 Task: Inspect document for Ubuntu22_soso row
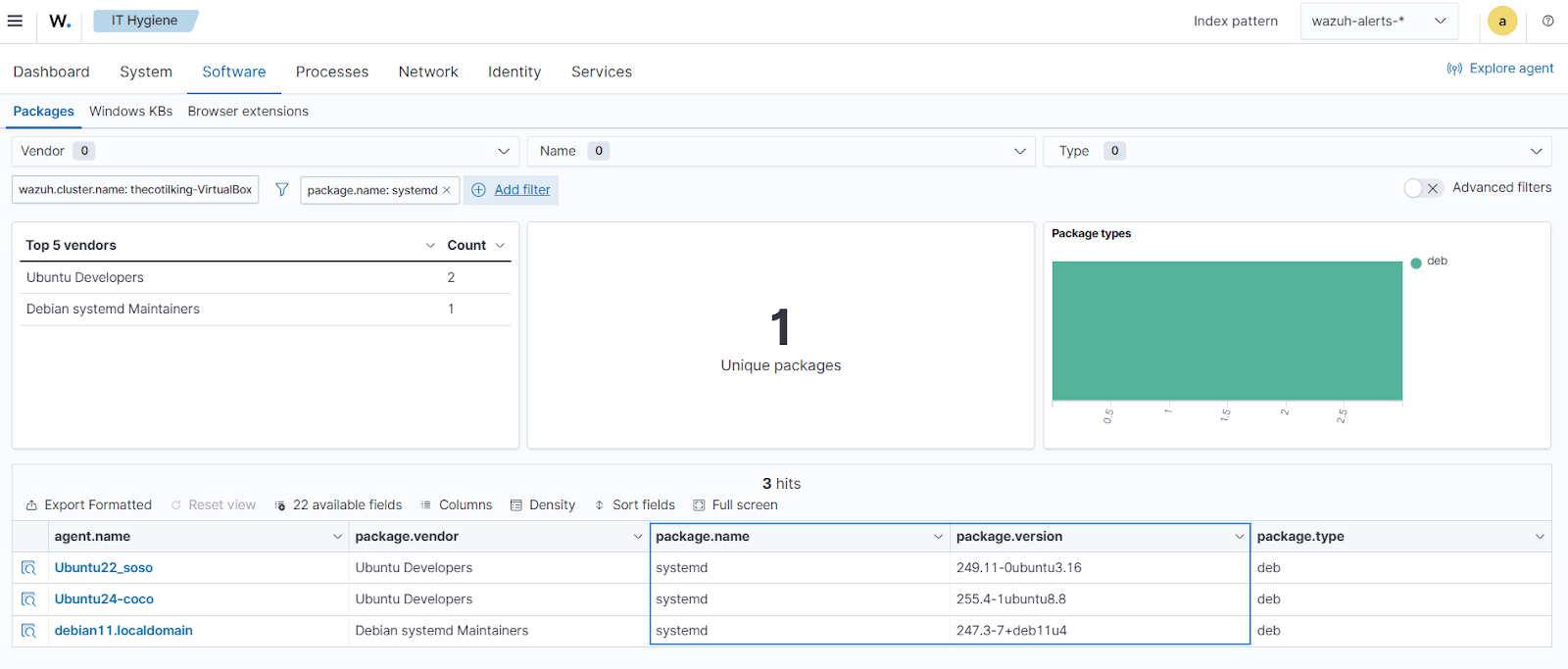coord(28,568)
